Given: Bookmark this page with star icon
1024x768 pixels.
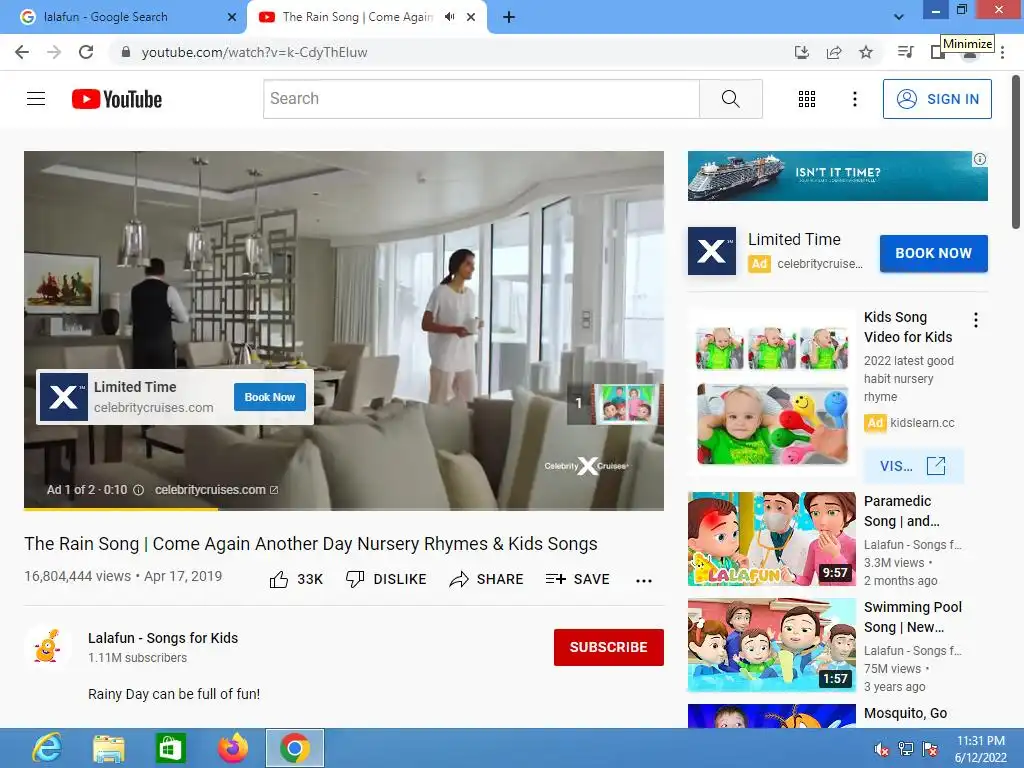Looking at the screenshot, I should 866,52.
